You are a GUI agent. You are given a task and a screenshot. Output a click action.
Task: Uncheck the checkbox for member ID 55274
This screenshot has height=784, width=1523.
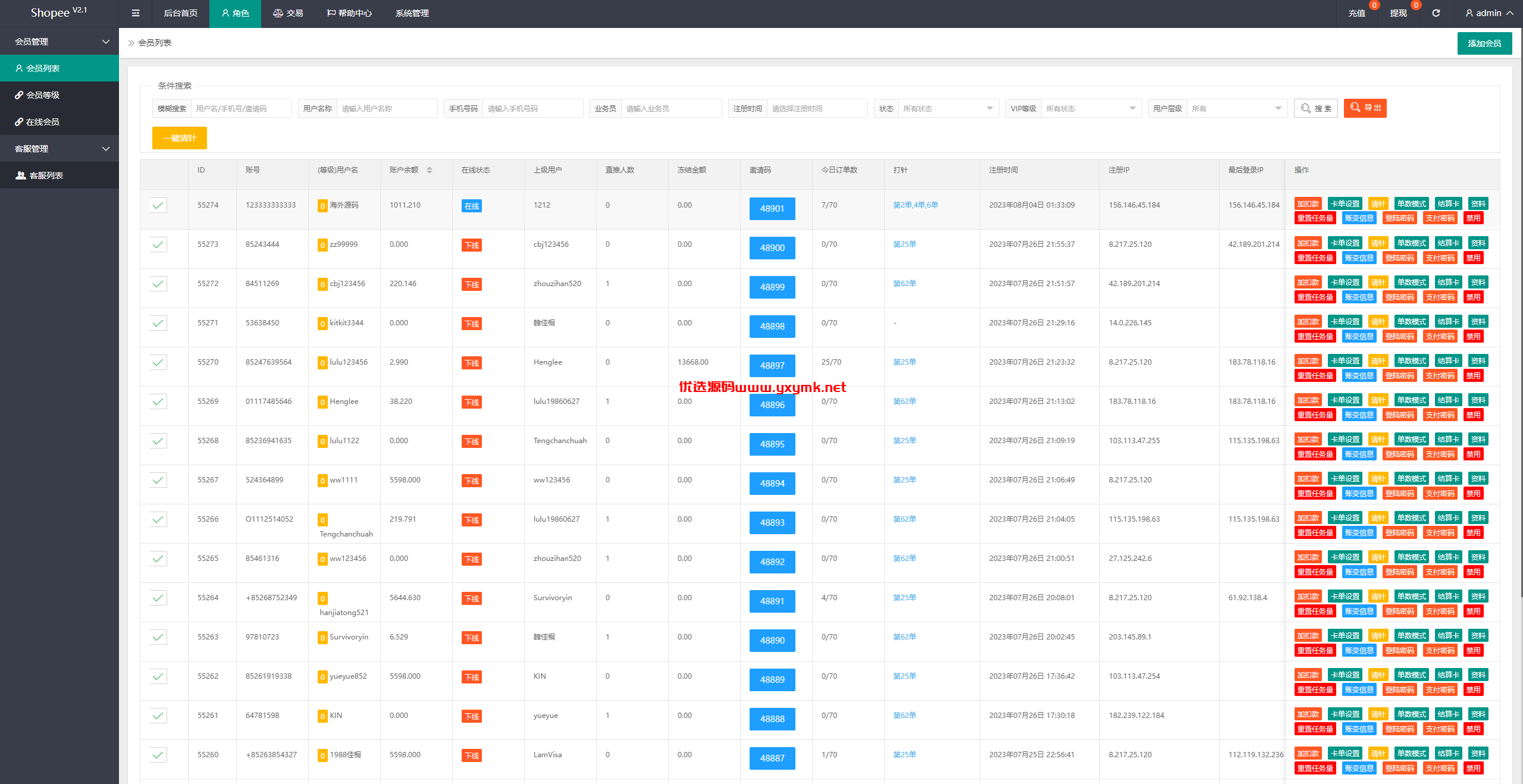(158, 205)
